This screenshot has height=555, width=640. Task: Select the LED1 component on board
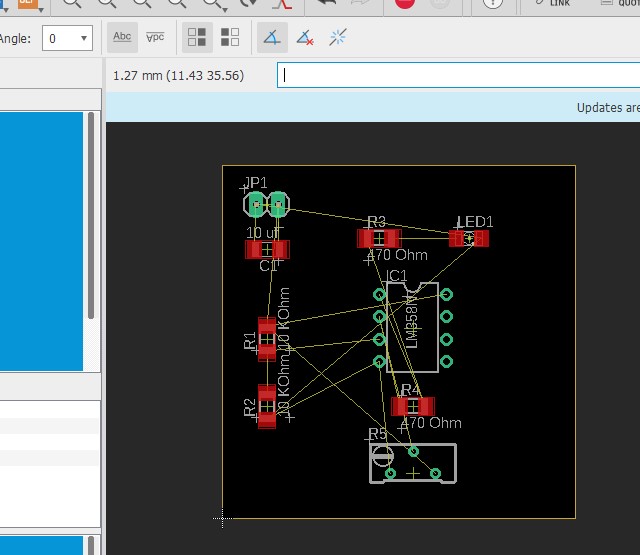(469, 238)
